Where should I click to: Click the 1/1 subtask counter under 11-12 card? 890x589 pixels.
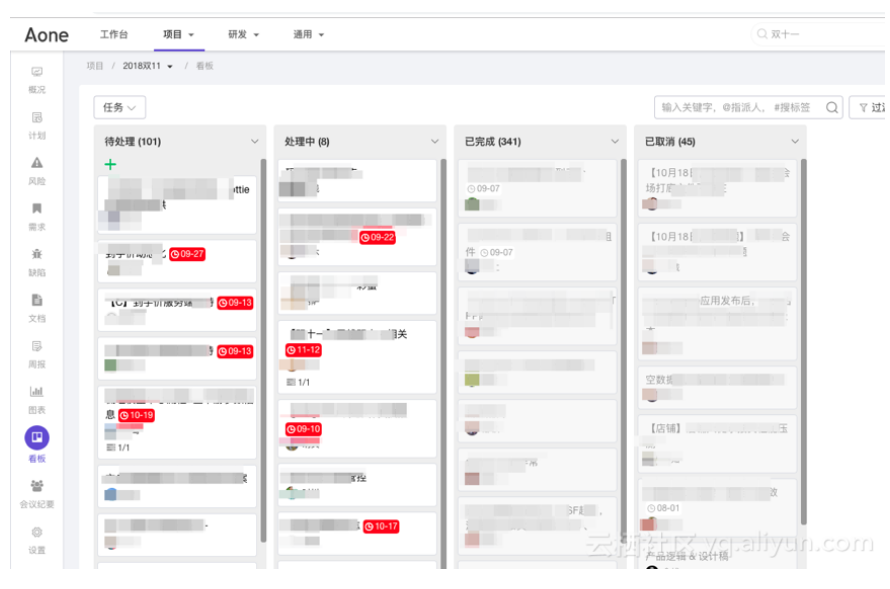(299, 382)
